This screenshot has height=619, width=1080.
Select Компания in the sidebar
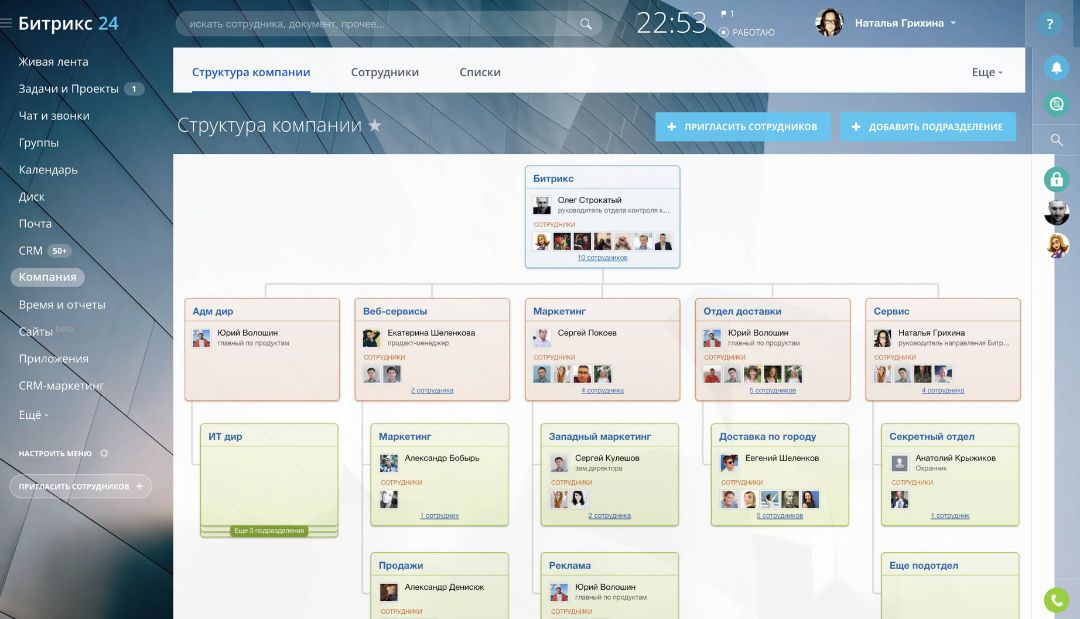[x=48, y=277]
